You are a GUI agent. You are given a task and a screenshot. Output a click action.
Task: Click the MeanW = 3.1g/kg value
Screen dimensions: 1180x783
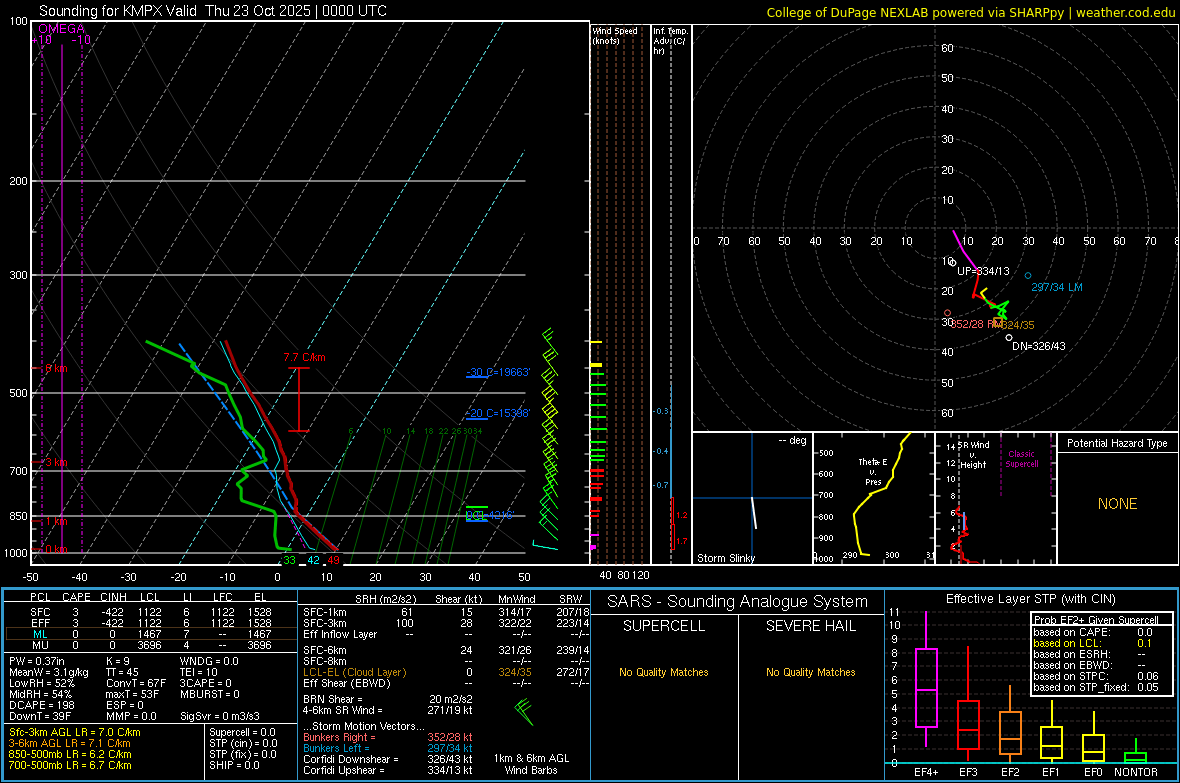click(48, 672)
